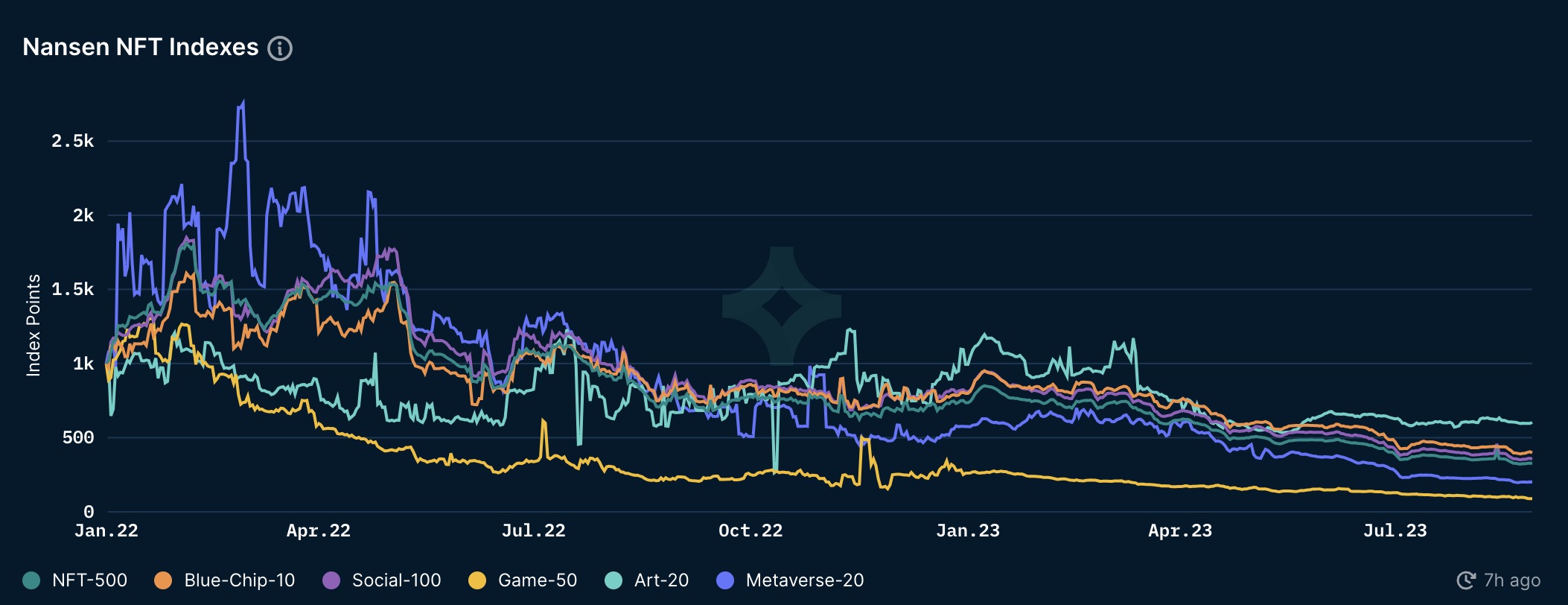The image size is (1568, 605).
Task: Select the yellow Game-50 legend dot
Action: (x=477, y=580)
